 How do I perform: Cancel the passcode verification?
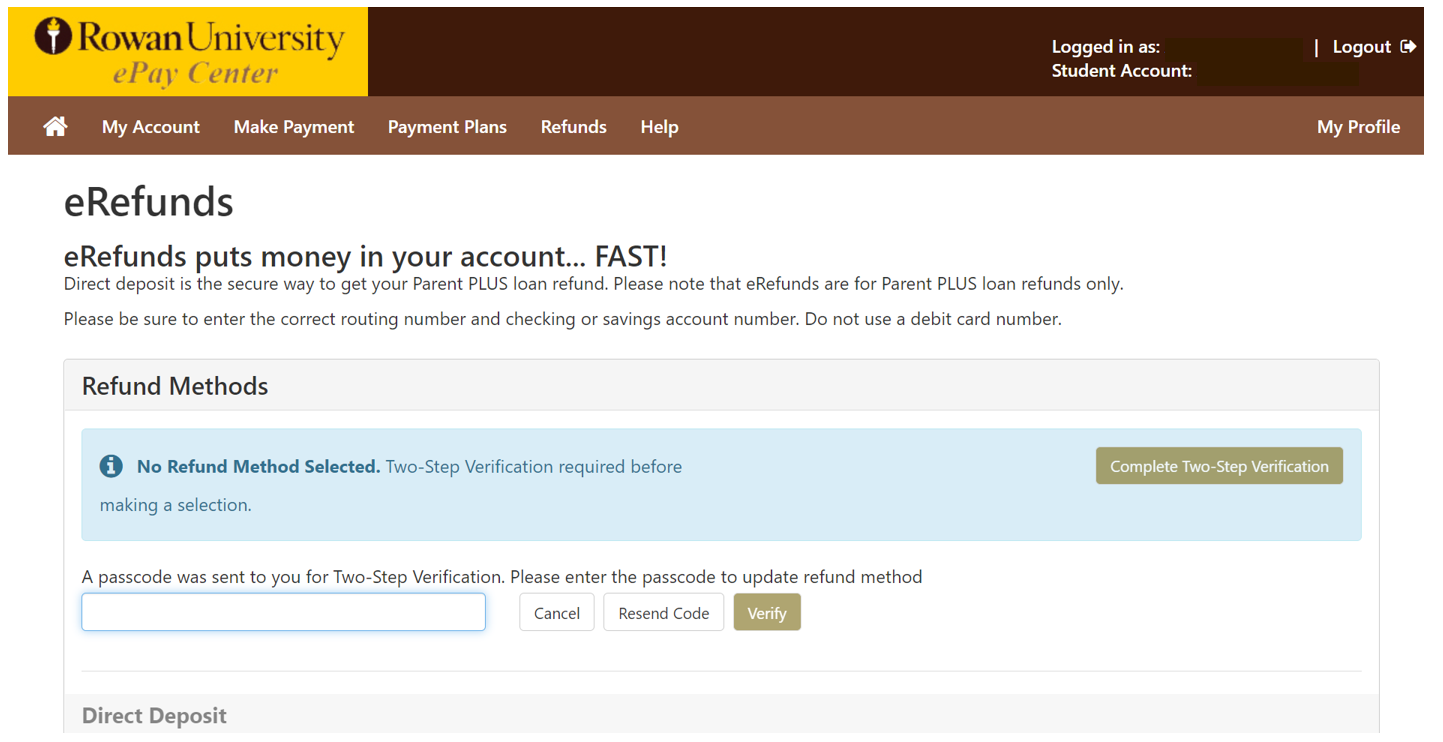[x=557, y=613]
